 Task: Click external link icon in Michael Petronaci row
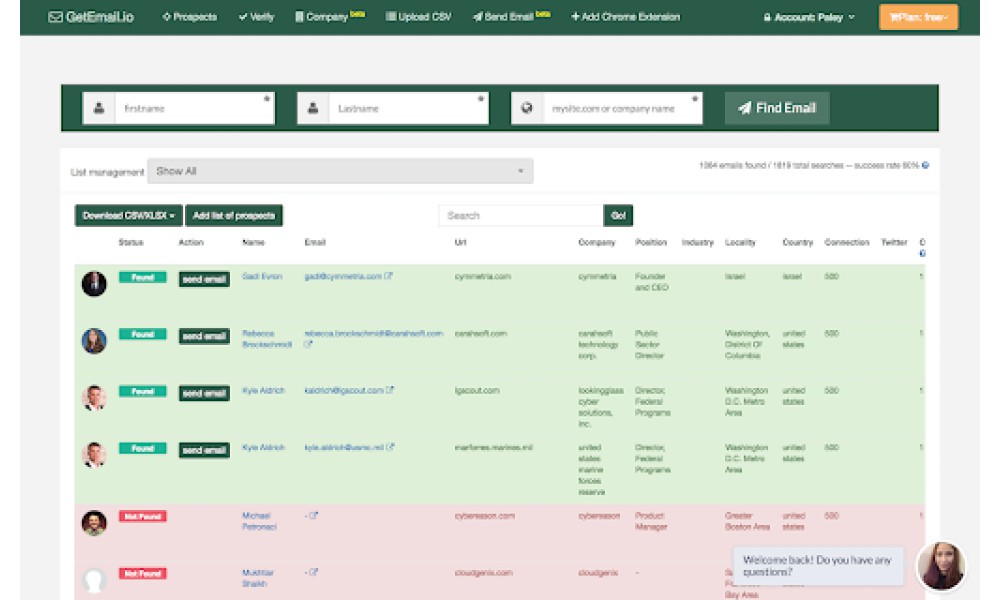(x=313, y=515)
